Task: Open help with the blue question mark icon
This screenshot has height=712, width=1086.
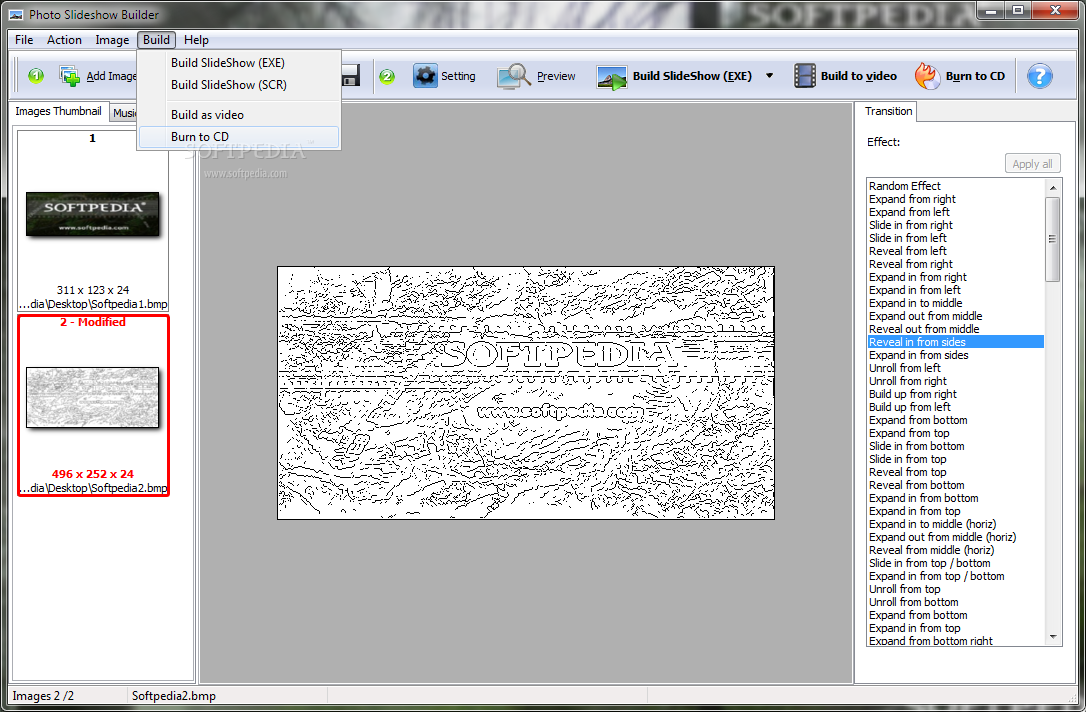Action: [1039, 75]
